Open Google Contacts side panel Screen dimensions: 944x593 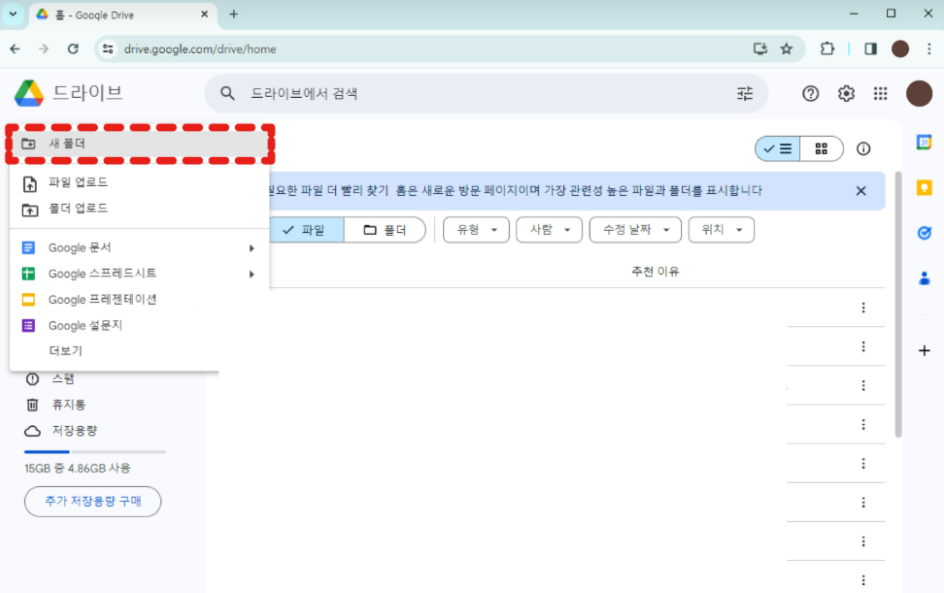[x=924, y=278]
